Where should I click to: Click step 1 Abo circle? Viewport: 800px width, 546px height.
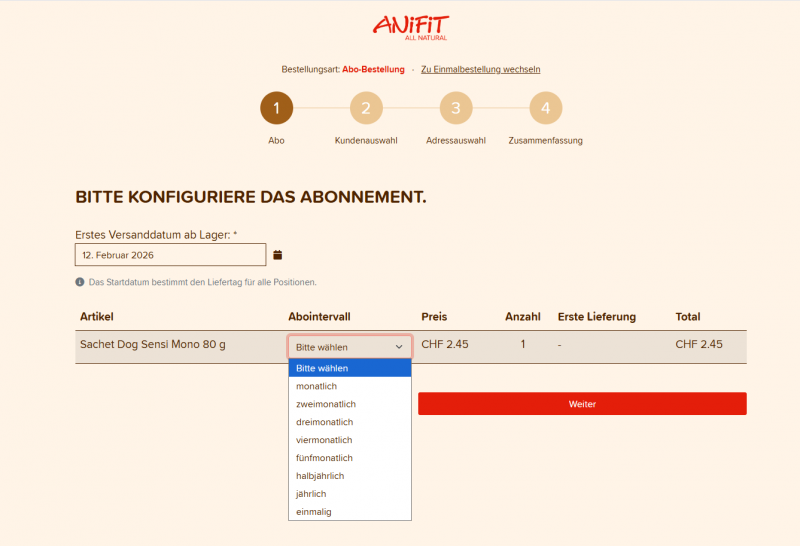(276, 108)
